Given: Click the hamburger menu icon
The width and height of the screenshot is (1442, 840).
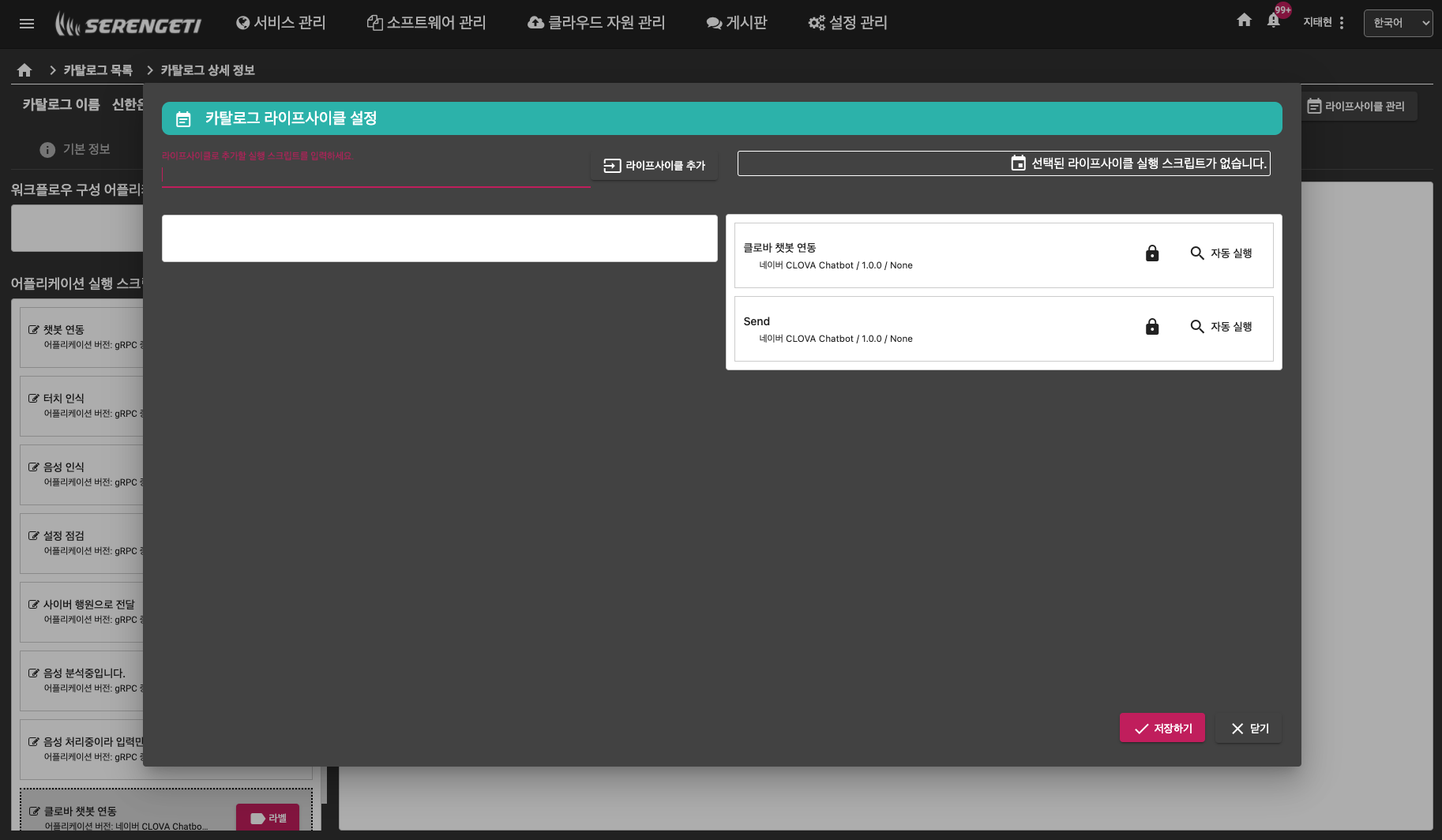Looking at the screenshot, I should tap(27, 24).
